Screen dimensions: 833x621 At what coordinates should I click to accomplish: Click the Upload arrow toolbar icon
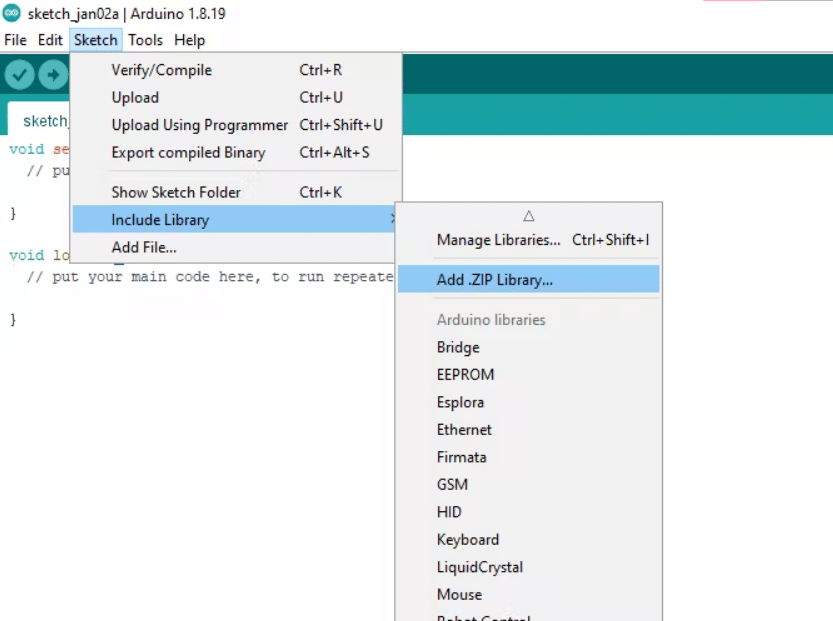pos(53,75)
